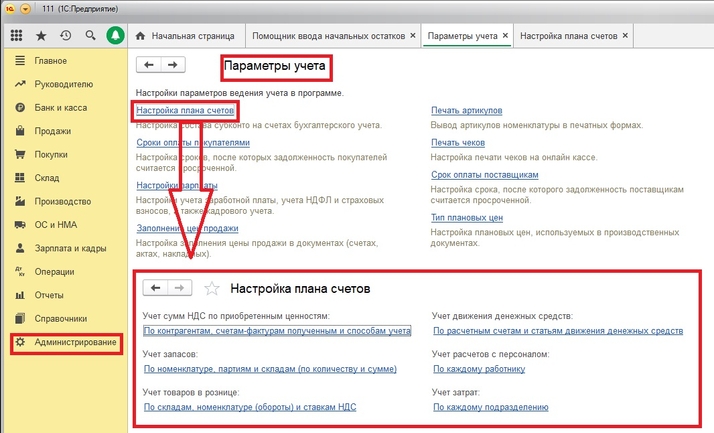Open the History clock icon
The image size is (714, 433).
[x=65, y=35]
